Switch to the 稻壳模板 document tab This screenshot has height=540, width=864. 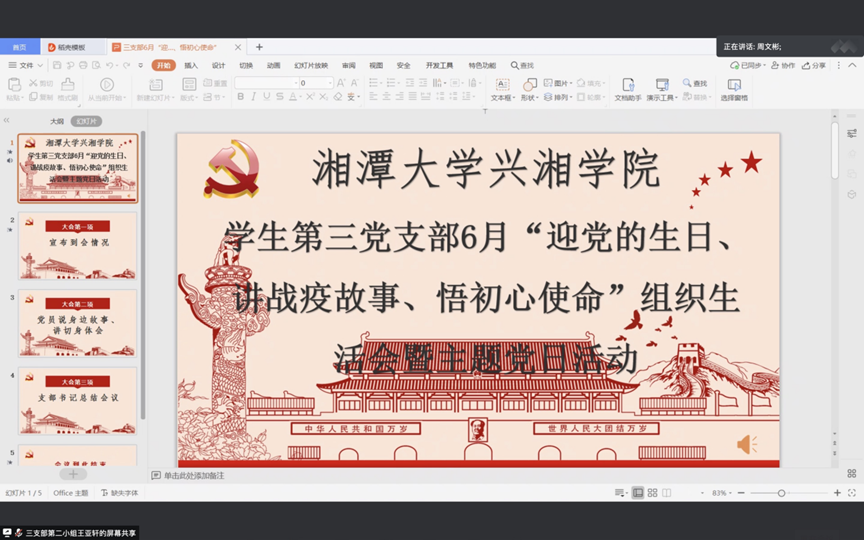click(x=72, y=47)
